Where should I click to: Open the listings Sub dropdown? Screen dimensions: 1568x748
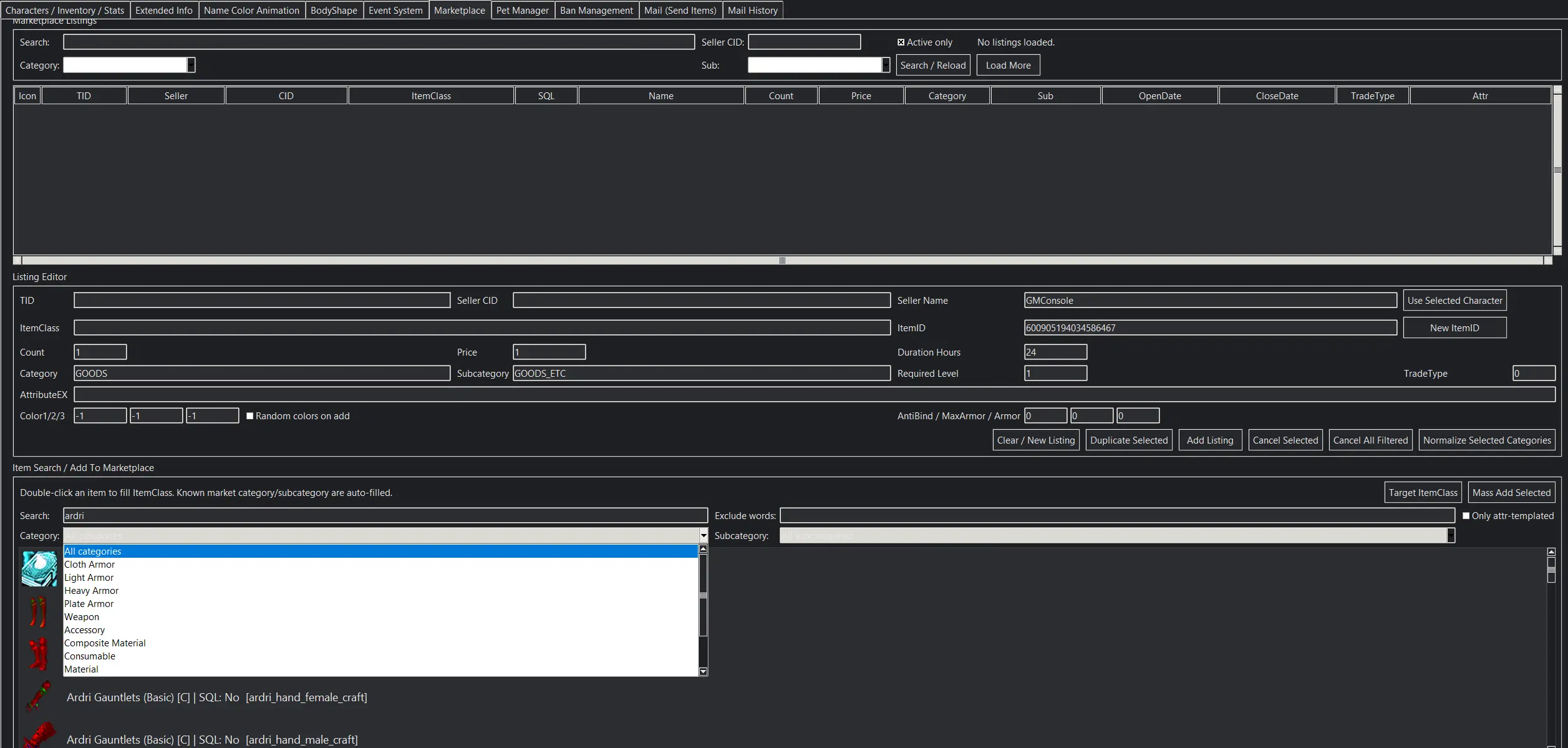coord(886,65)
